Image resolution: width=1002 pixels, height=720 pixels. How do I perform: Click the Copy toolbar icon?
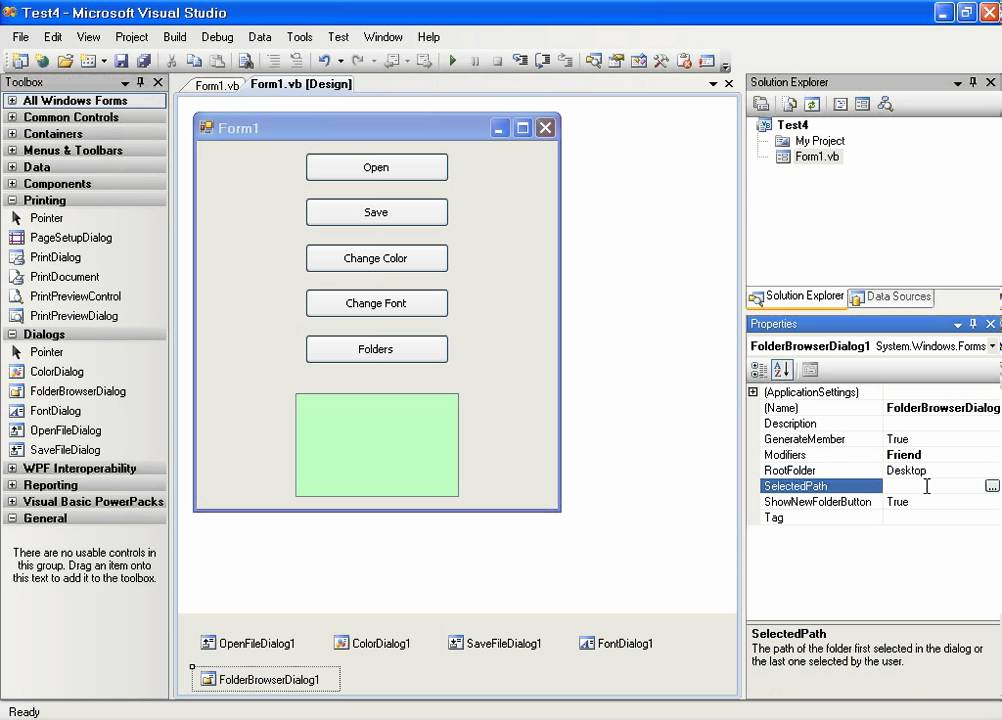[x=194, y=61]
